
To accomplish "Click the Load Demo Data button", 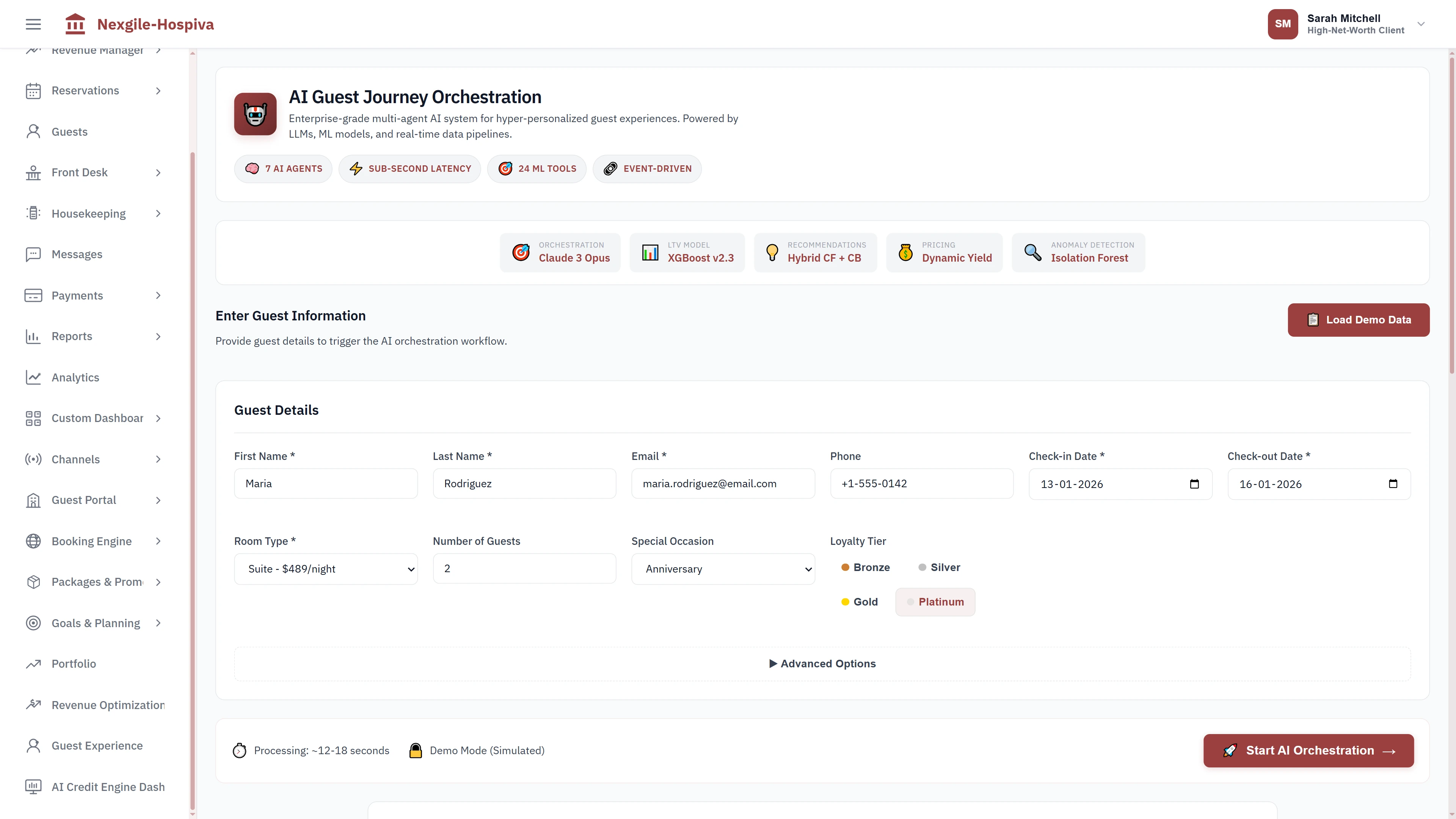I will (x=1359, y=319).
